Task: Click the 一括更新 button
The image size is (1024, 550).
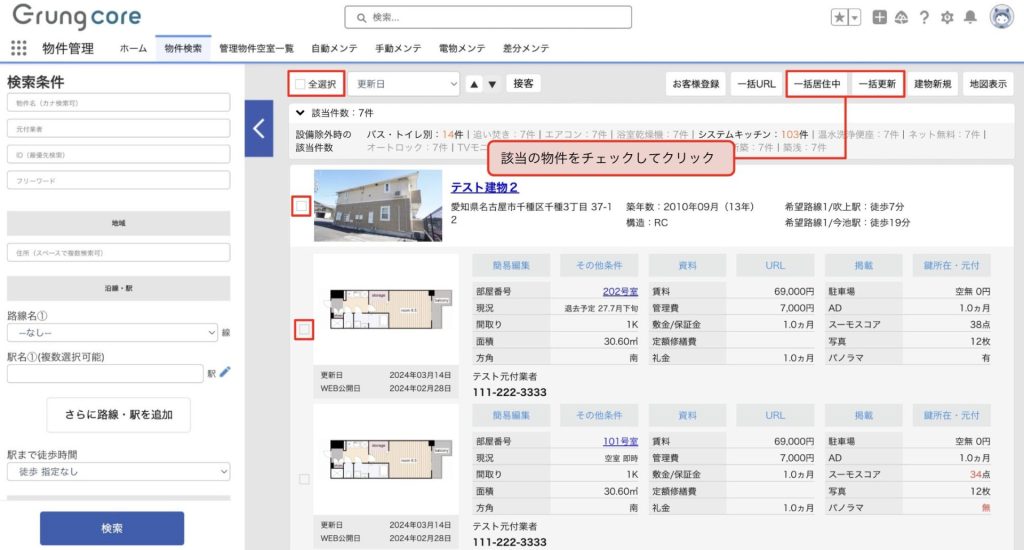Action: (x=877, y=84)
